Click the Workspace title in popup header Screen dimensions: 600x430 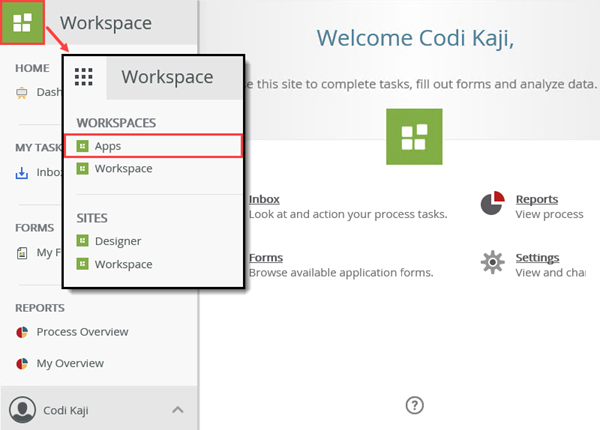(x=167, y=77)
